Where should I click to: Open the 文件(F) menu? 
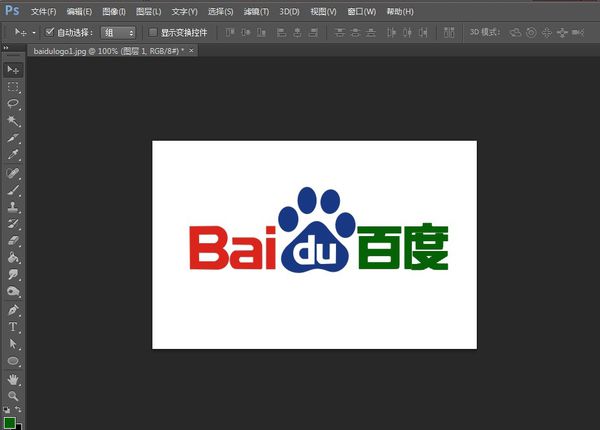point(43,12)
